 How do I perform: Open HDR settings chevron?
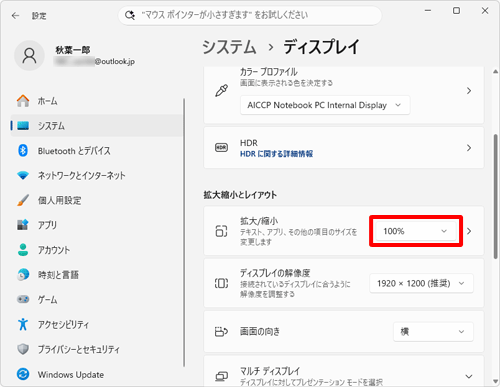469,148
